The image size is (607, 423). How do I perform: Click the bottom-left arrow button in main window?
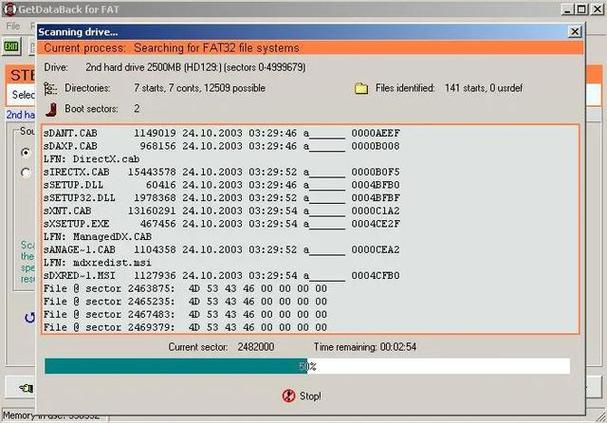click(21, 387)
